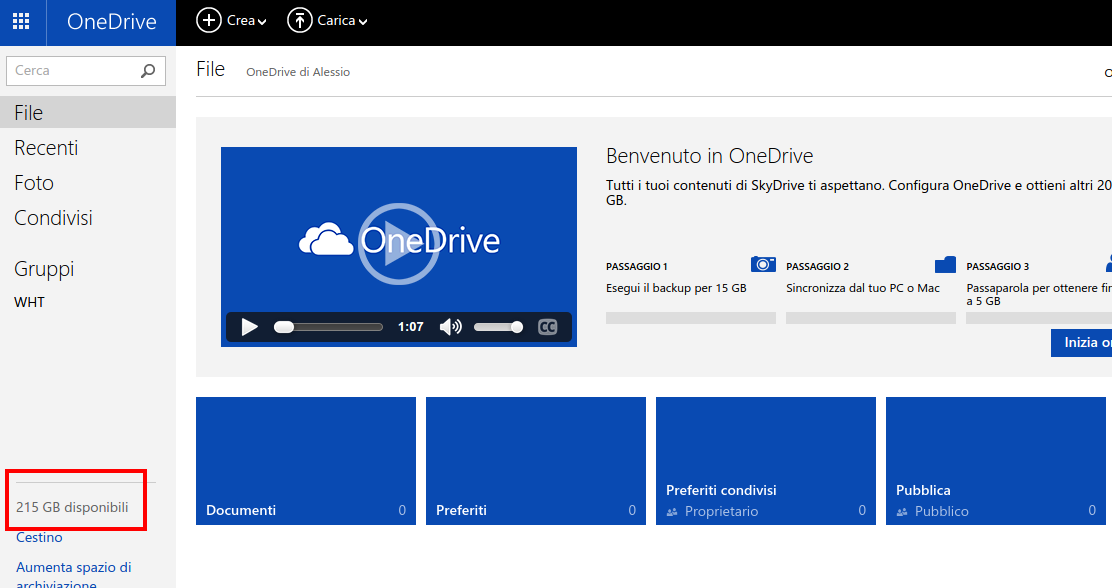Open Condivisi in the sidebar
Viewport: 1112px width, 588px height.
(x=53, y=218)
